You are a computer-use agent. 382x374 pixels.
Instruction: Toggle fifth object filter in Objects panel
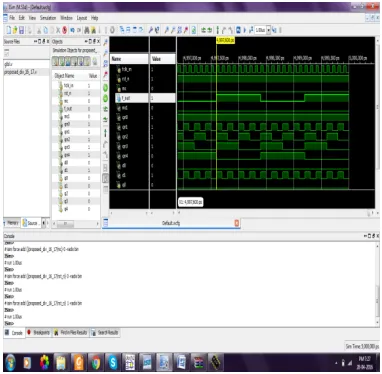coord(81,61)
